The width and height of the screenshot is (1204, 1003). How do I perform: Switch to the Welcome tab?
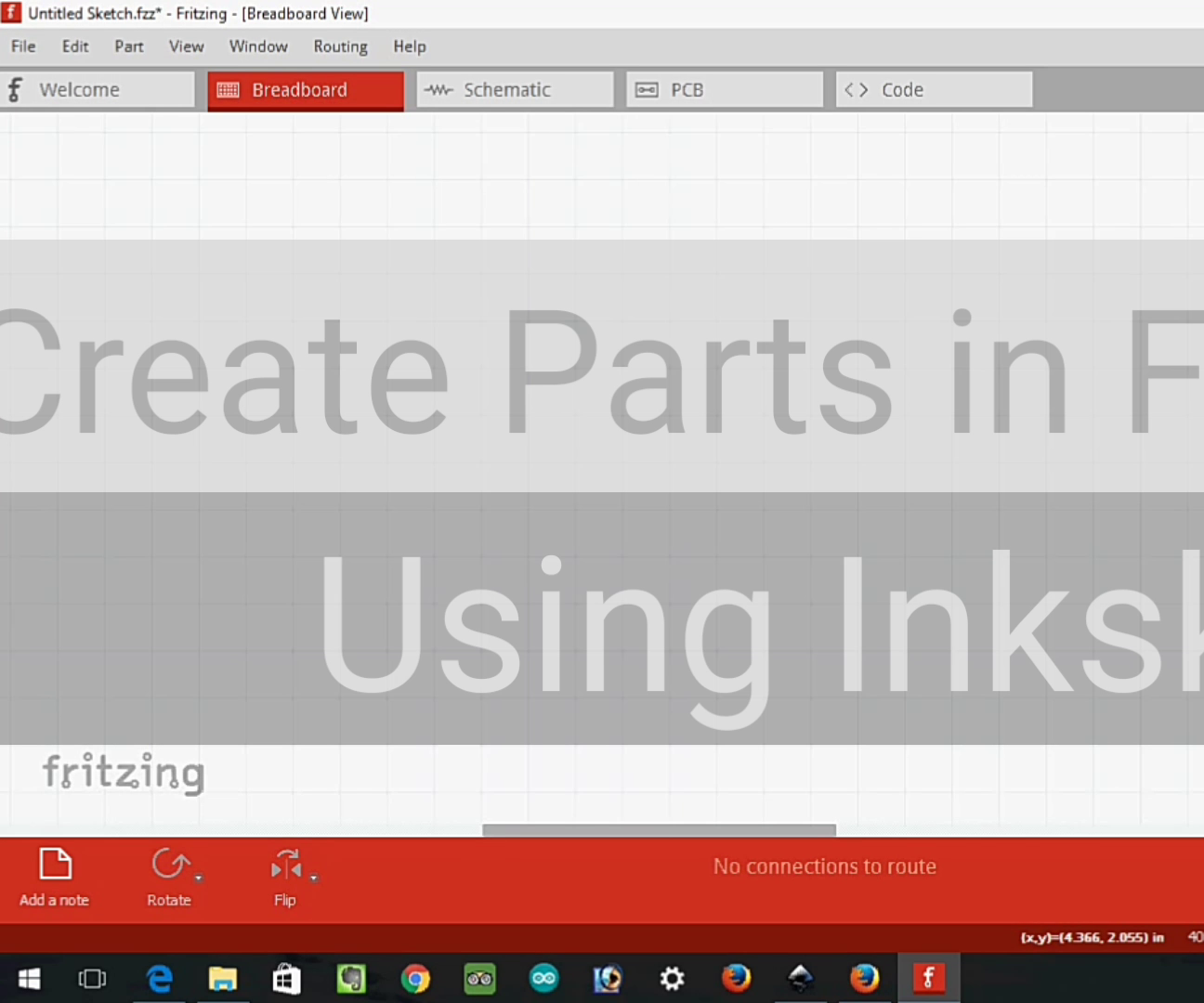pos(79,89)
